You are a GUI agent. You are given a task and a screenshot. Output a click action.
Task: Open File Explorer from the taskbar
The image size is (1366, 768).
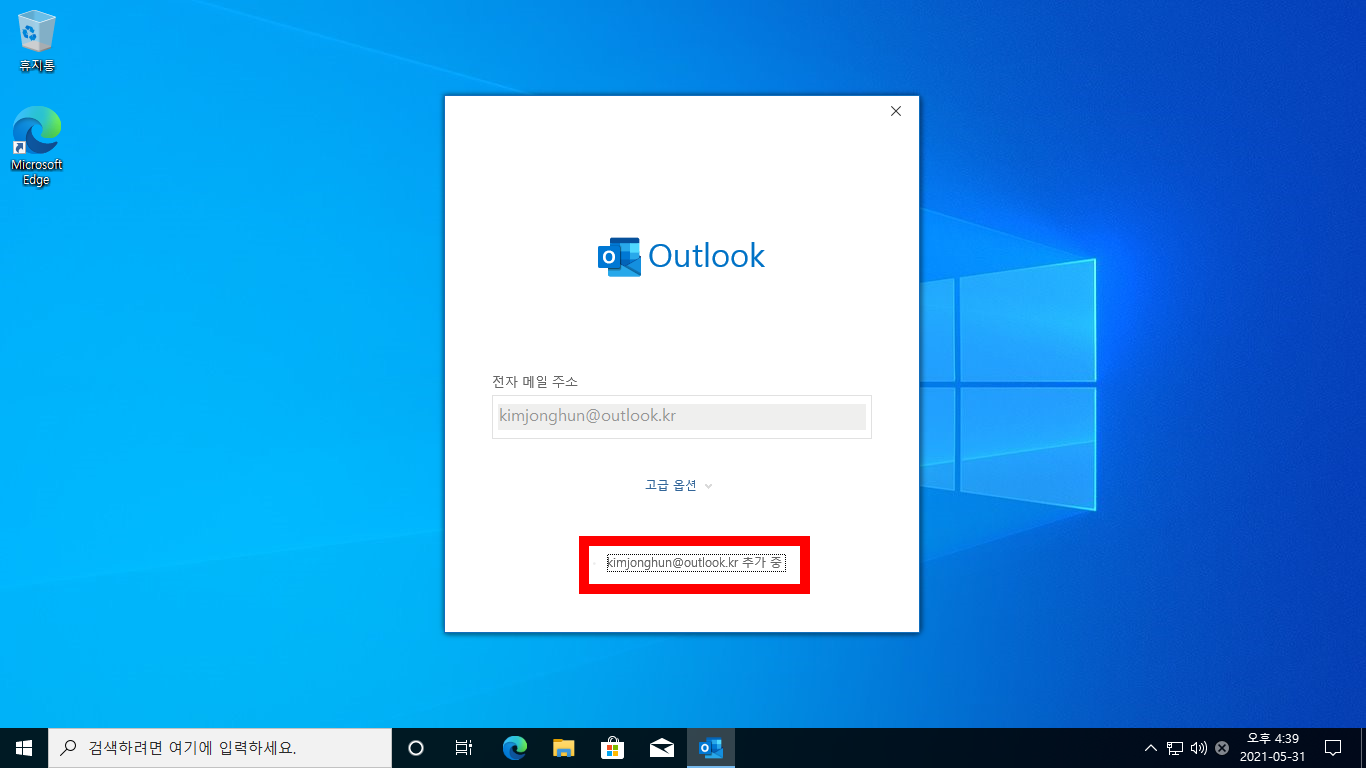tap(564, 747)
